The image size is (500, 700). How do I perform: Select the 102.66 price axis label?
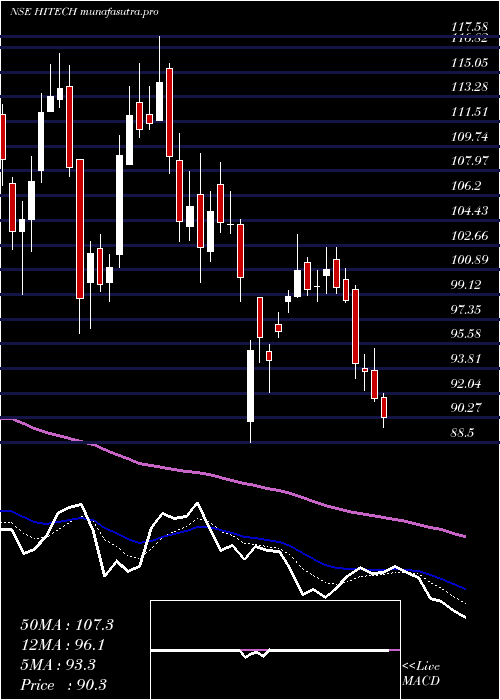469,236
